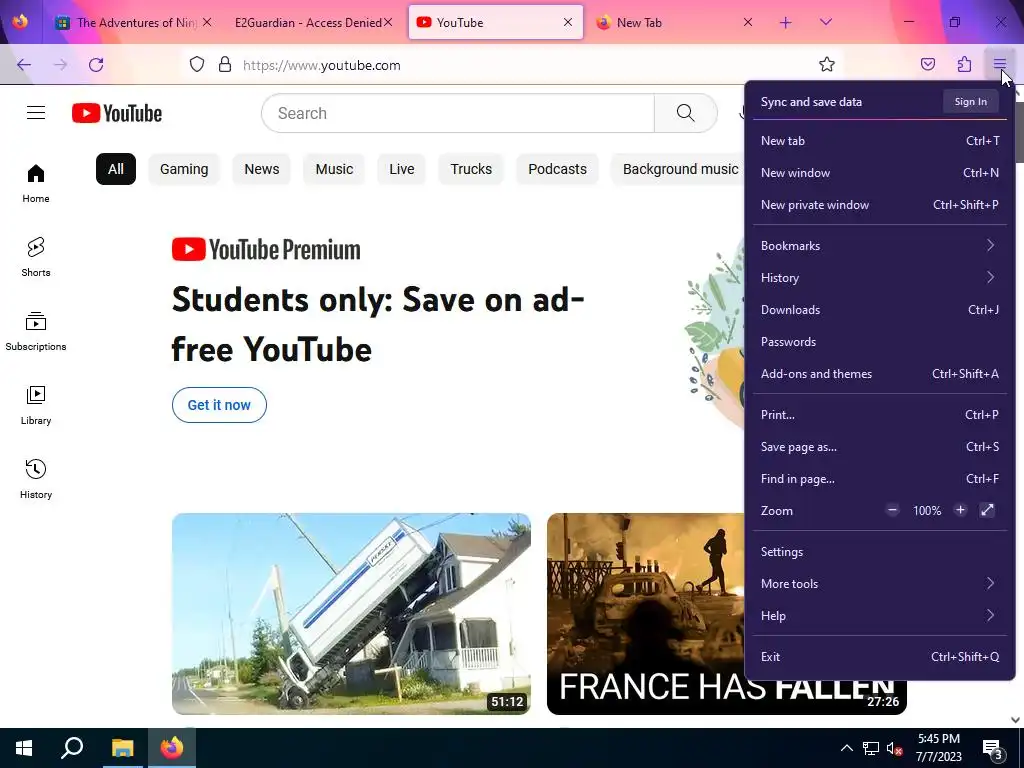Enter full screen from Zoom row
The width and height of the screenshot is (1024, 768).
(x=987, y=510)
